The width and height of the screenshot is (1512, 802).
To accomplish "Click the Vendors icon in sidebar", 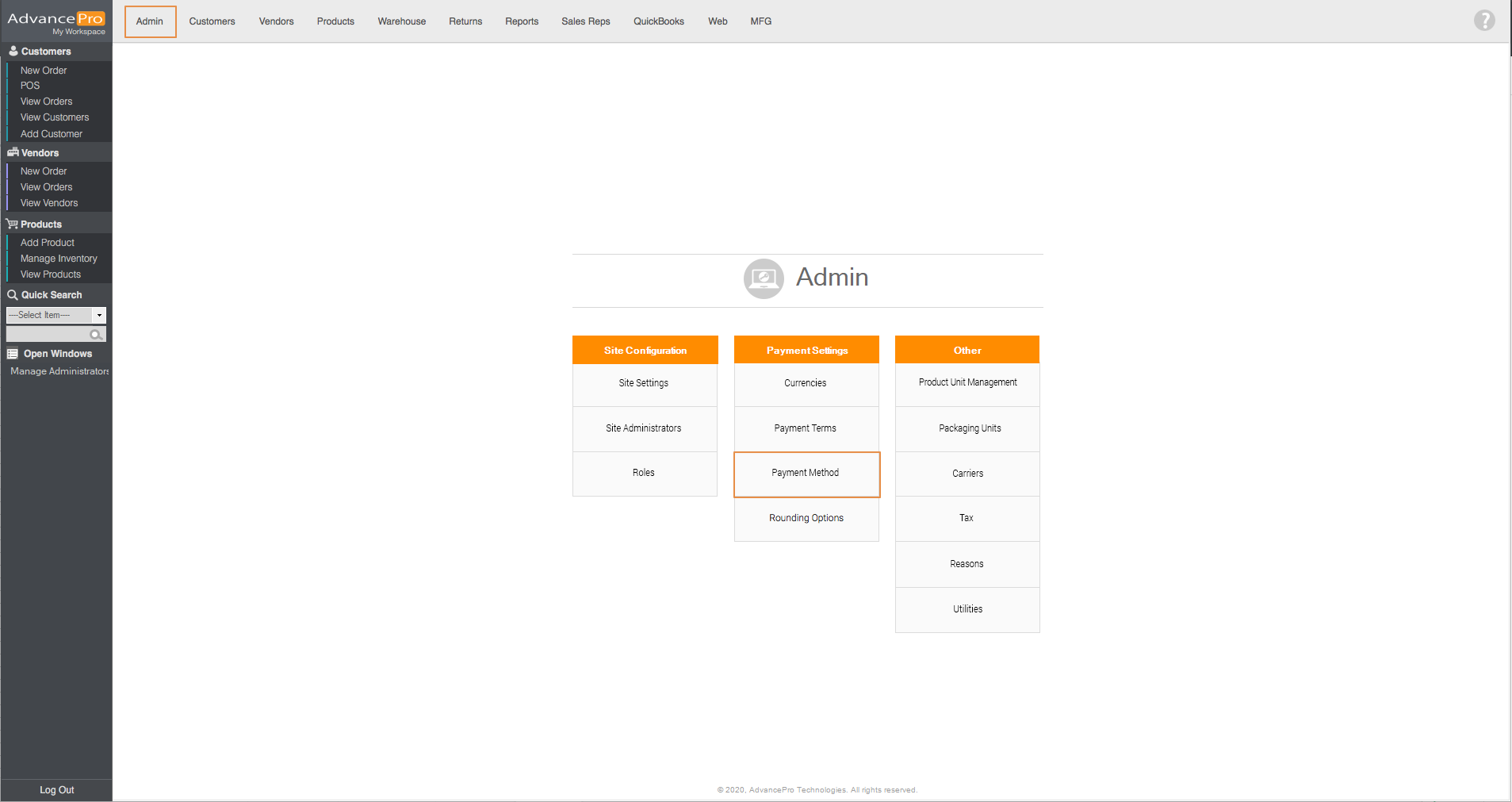I will [13, 152].
